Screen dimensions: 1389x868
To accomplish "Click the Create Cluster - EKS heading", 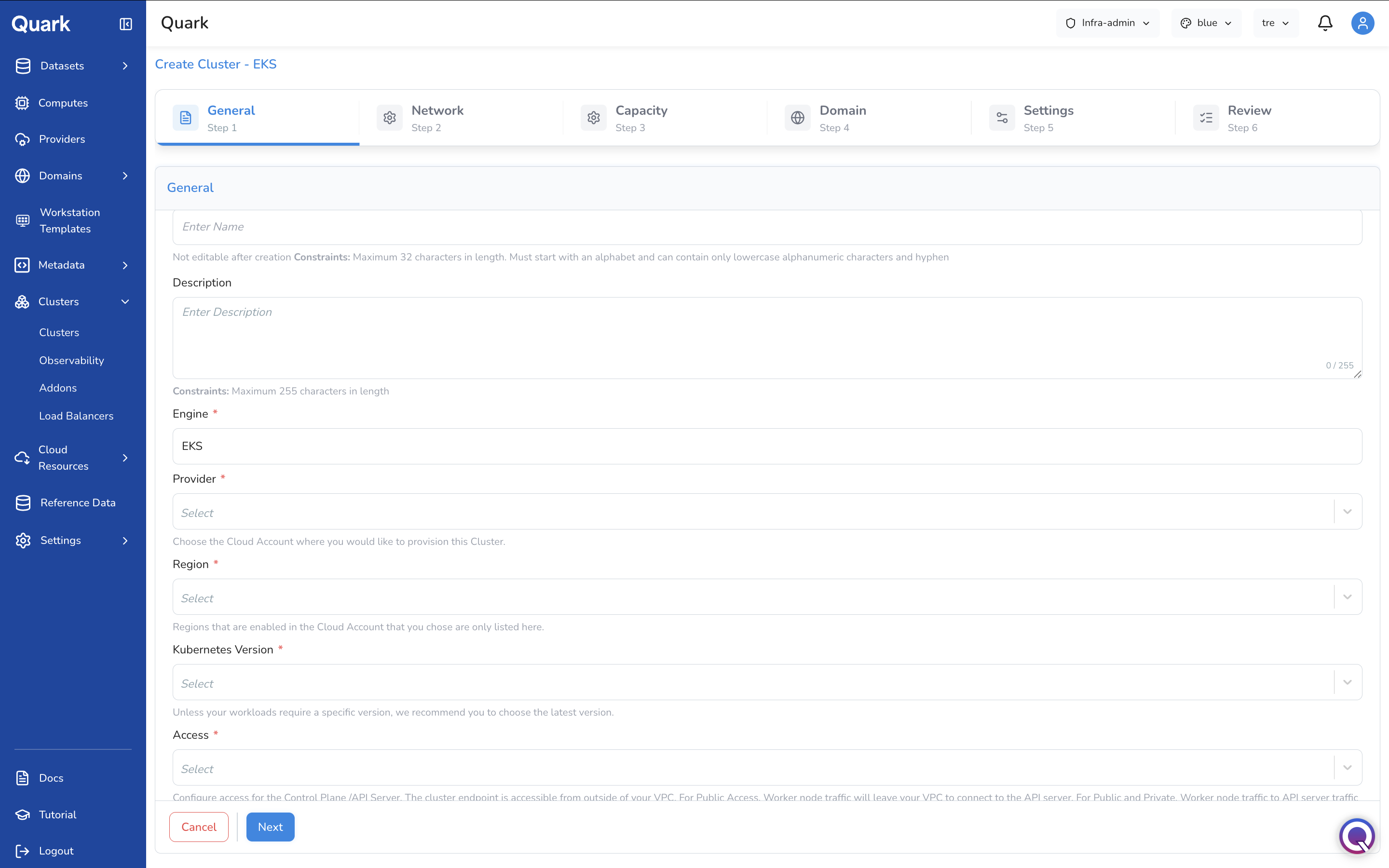I will click(x=216, y=64).
